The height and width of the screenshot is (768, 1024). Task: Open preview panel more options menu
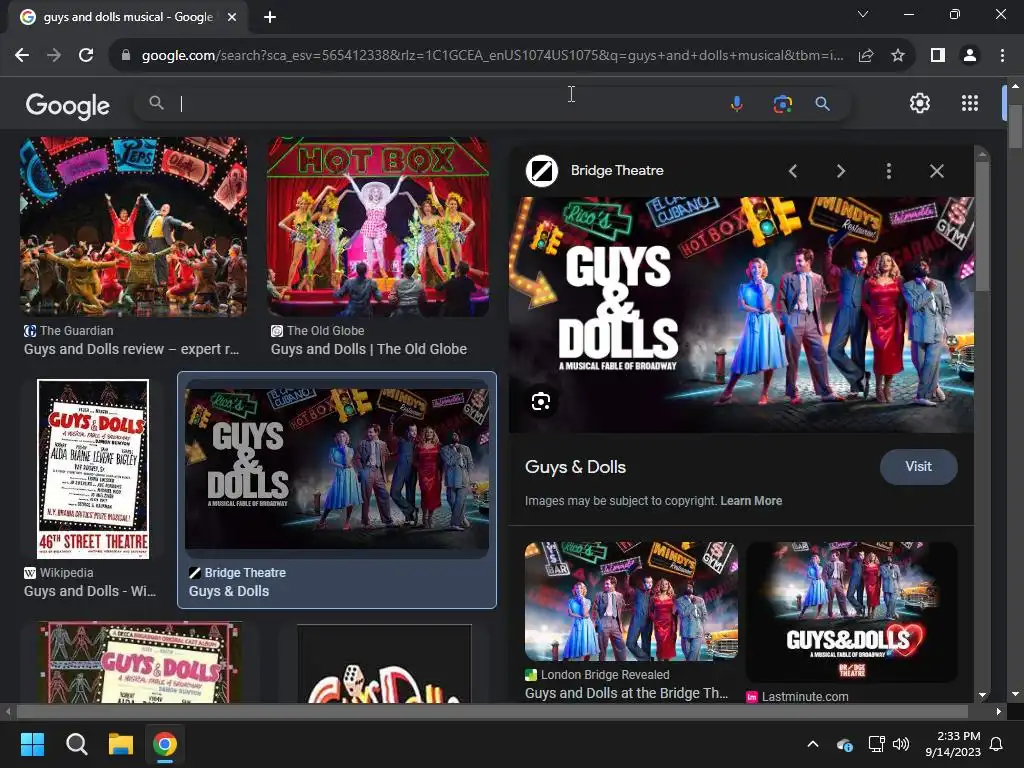click(888, 171)
